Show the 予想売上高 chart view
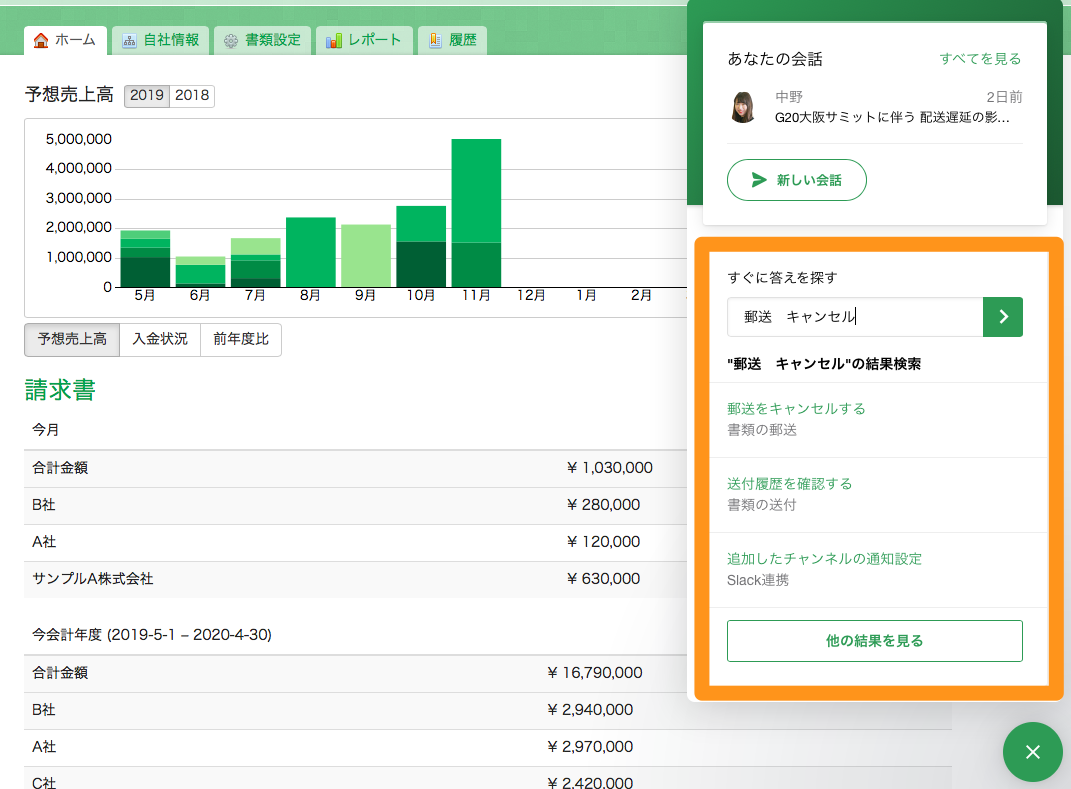Viewport: 1071px width, 789px height. [x=72, y=340]
